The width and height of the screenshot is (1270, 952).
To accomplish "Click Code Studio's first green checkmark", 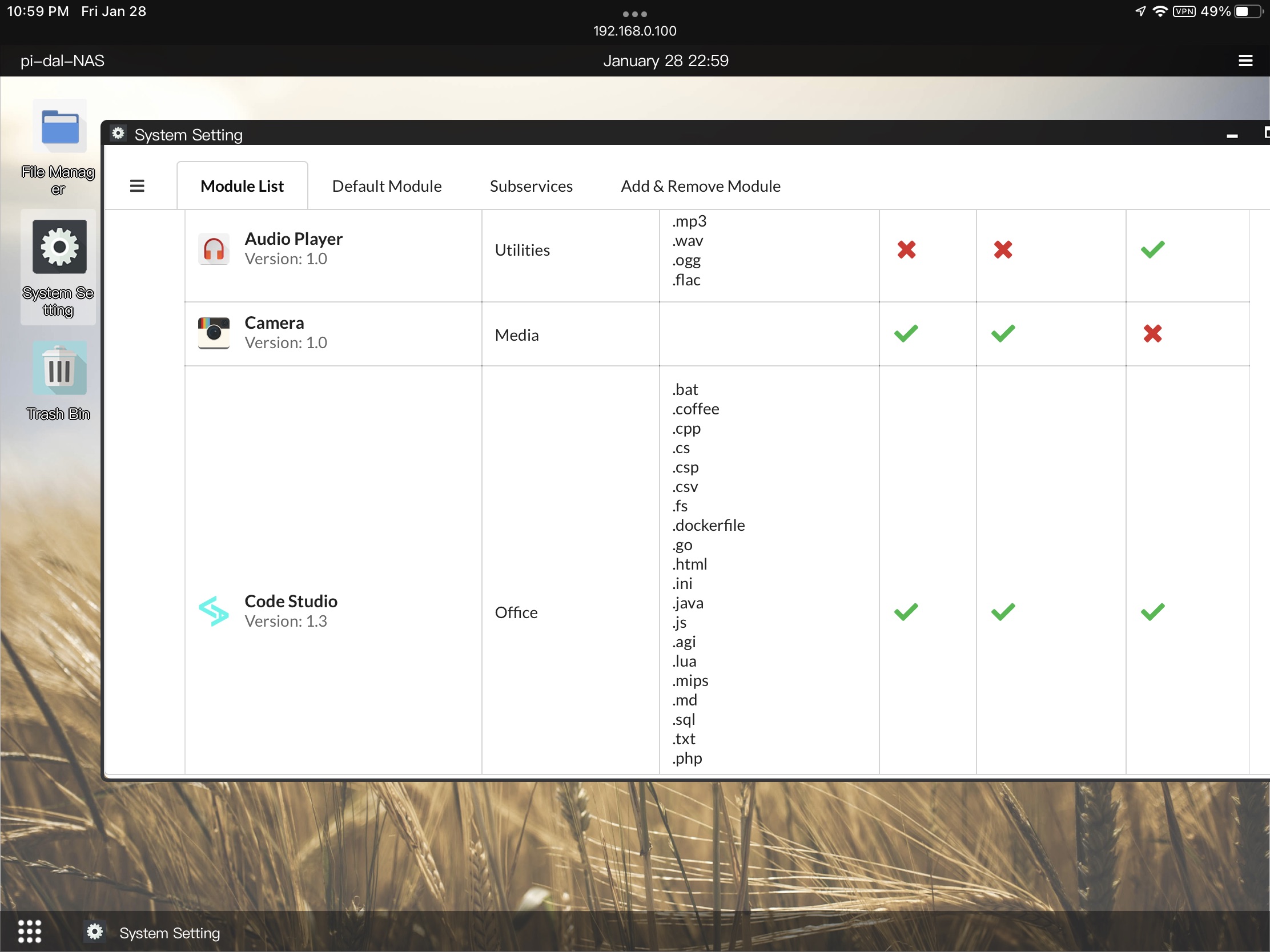I will (x=906, y=612).
